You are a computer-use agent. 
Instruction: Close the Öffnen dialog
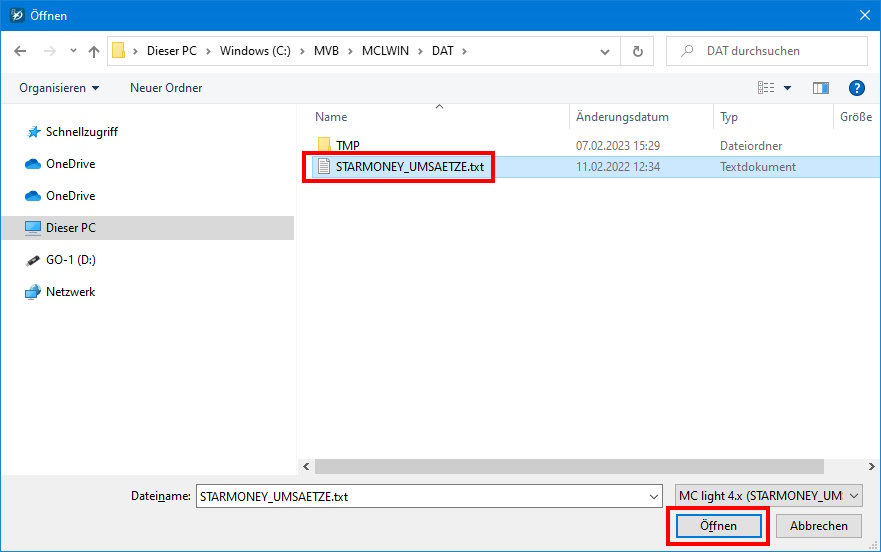(x=865, y=15)
